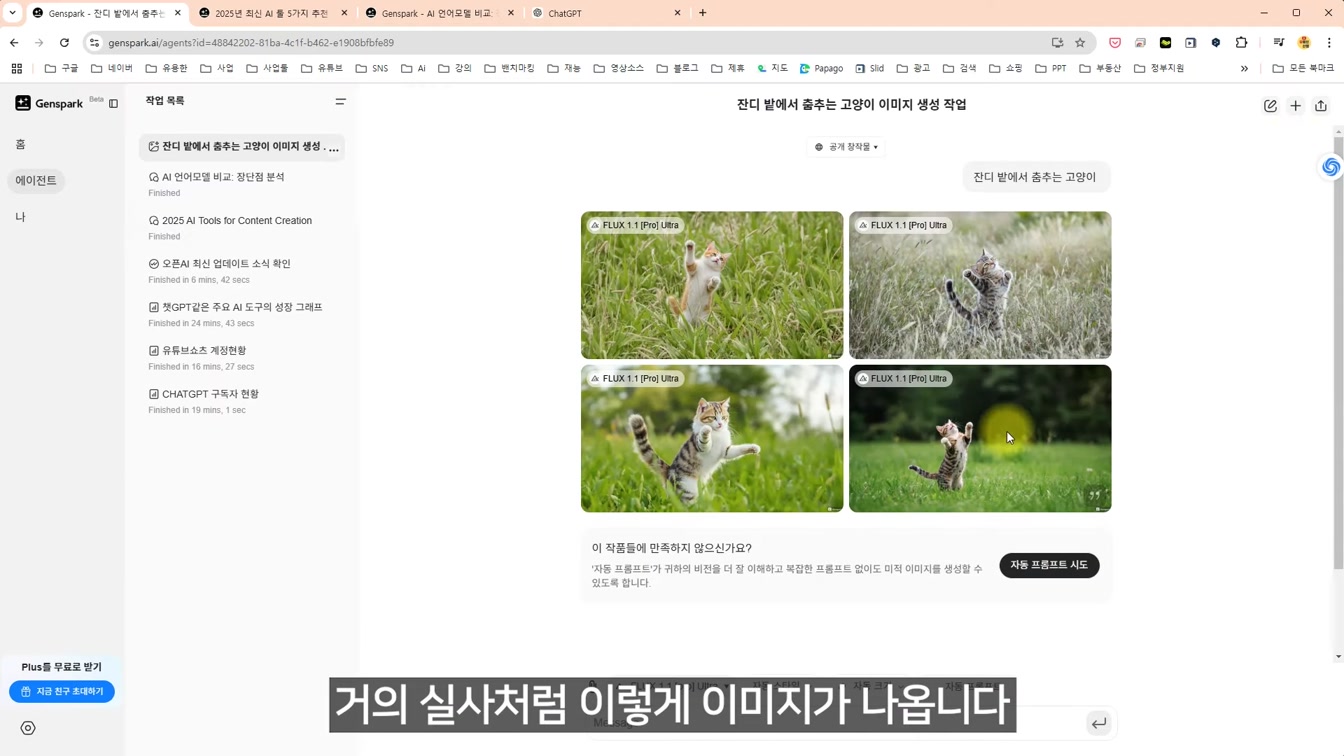Open the 모든 북마크 folder
Viewport: 1344px width, 756px height.
(1303, 68)
